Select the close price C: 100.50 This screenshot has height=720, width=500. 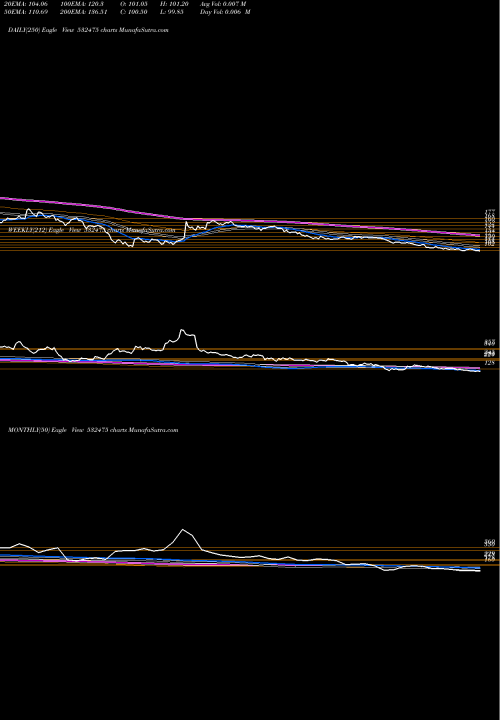(134, 12)
